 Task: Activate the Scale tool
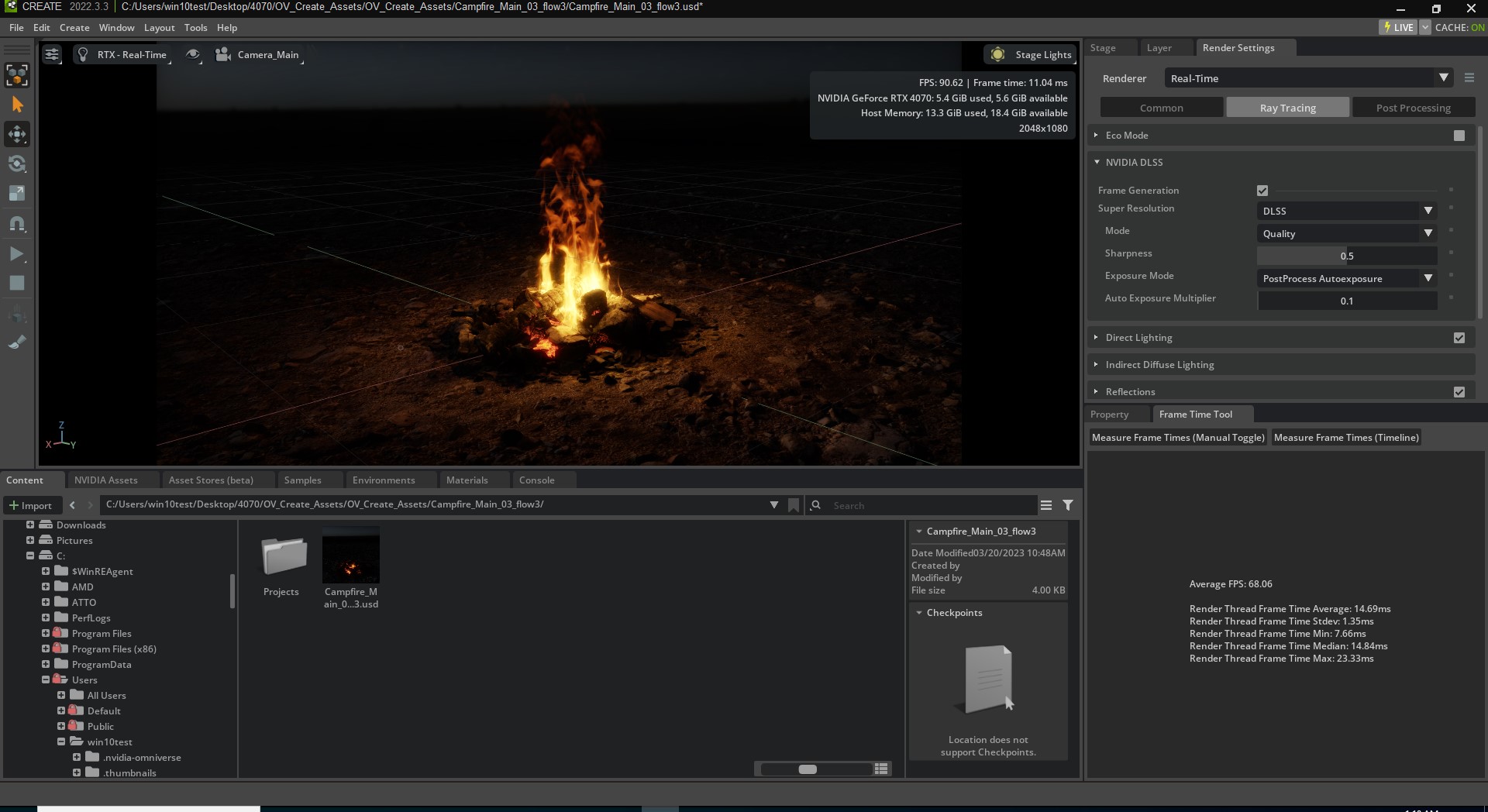point(17,193)
